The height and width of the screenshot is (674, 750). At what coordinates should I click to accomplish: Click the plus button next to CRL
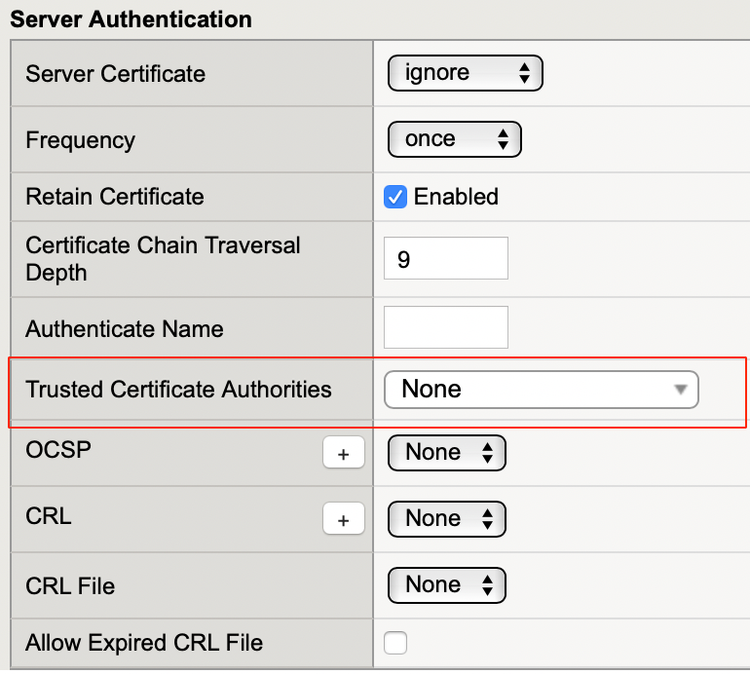click(x=343, y=520)
